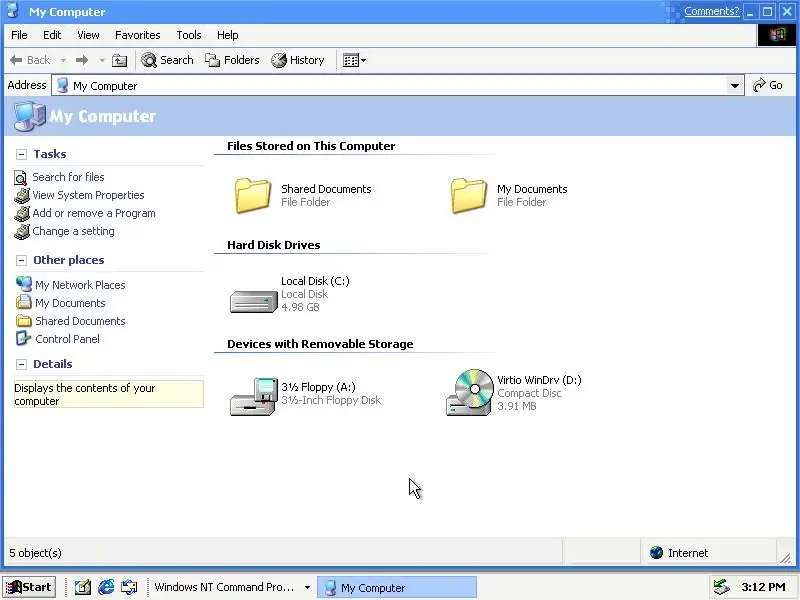800x600 pixels.
Task: Click the My Network Places icon
Action: 24,284
